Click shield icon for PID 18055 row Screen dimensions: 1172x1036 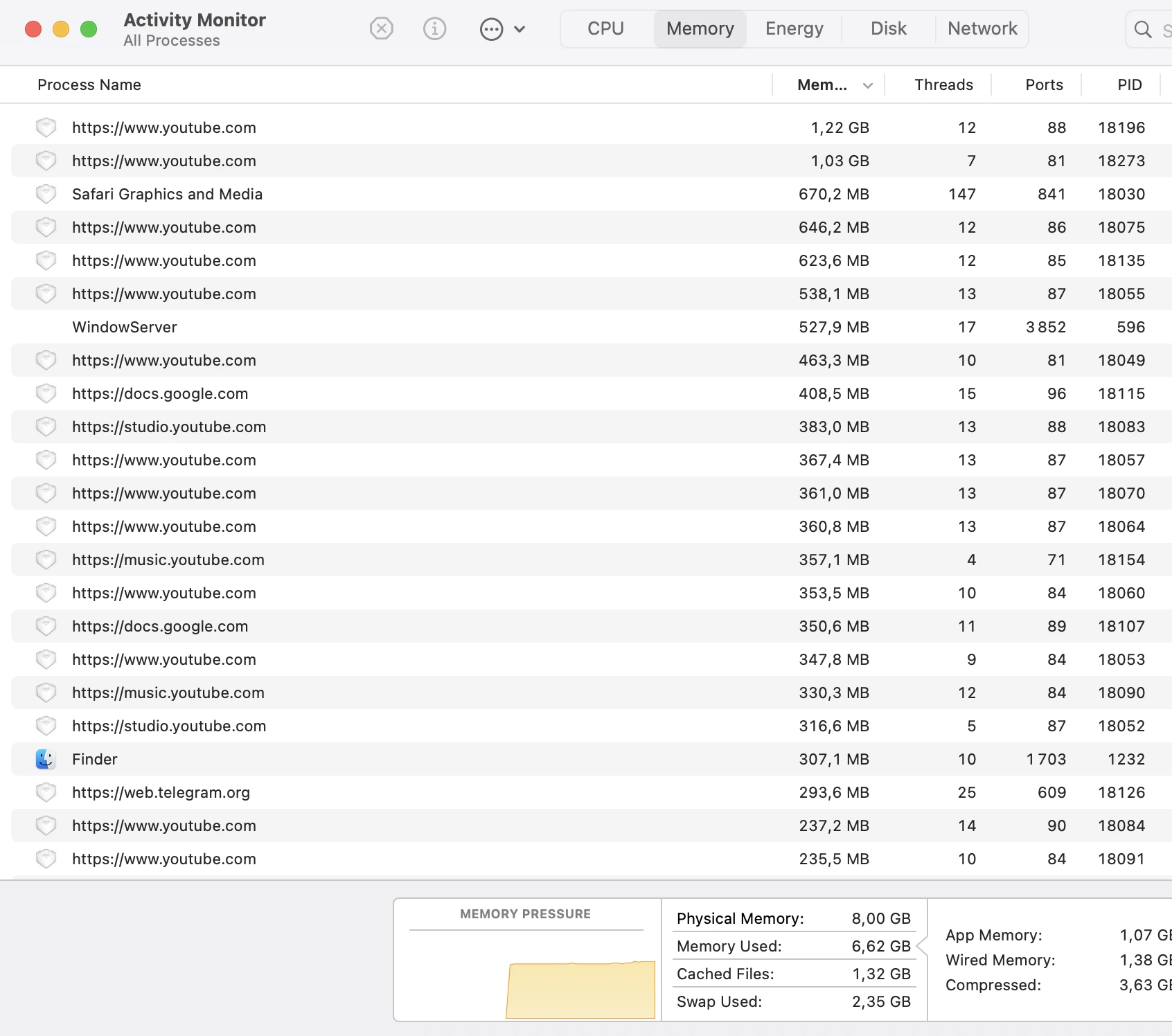tap(46, 294)
